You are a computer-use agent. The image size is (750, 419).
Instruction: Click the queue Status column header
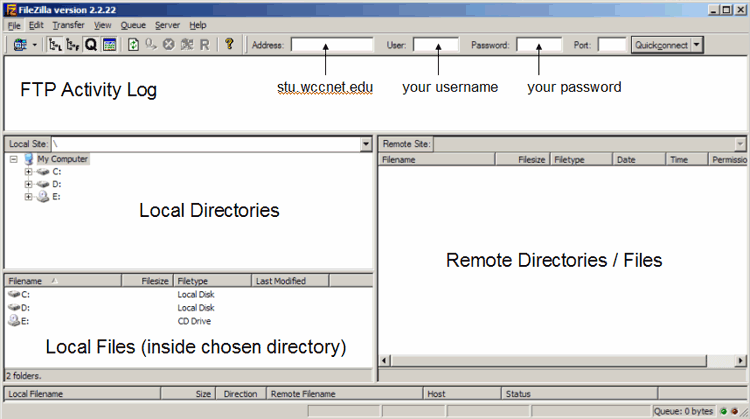[579, 394]
